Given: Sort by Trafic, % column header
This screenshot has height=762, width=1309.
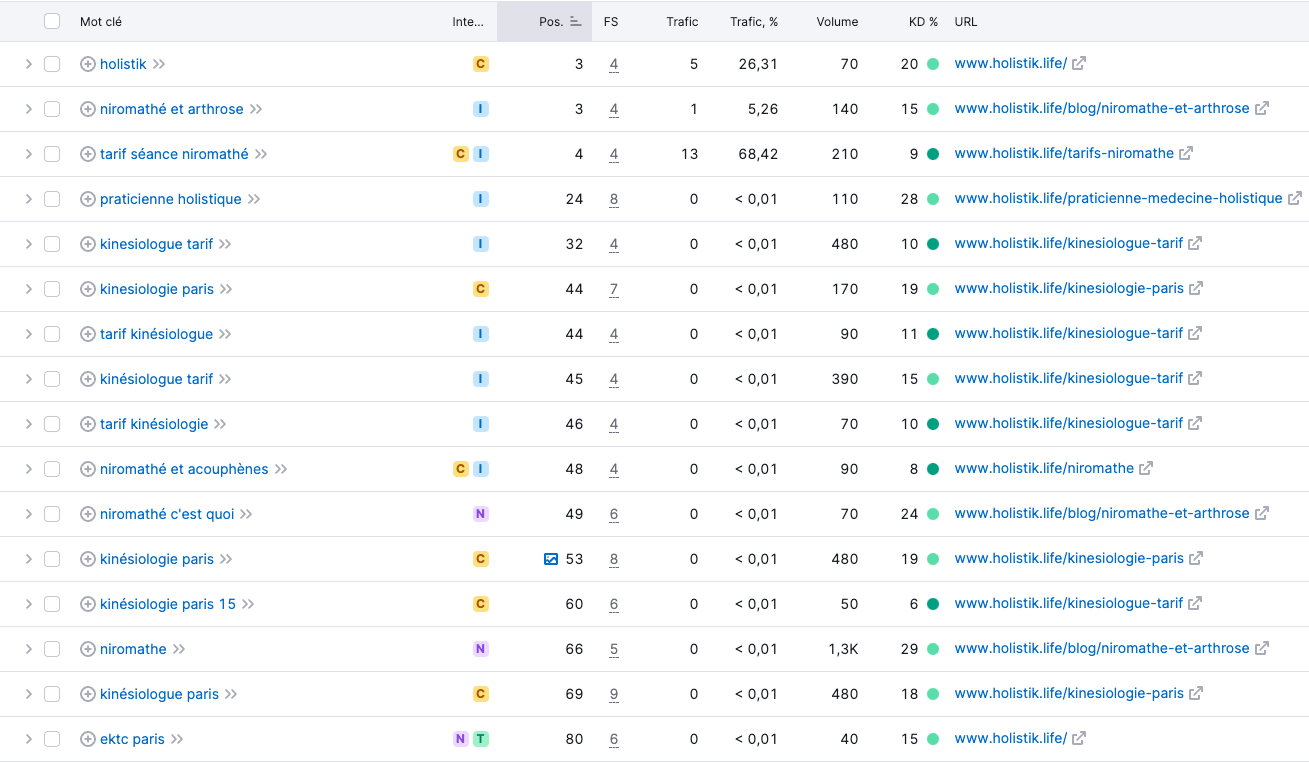Looking at the screenshot, I should (754, 22).
